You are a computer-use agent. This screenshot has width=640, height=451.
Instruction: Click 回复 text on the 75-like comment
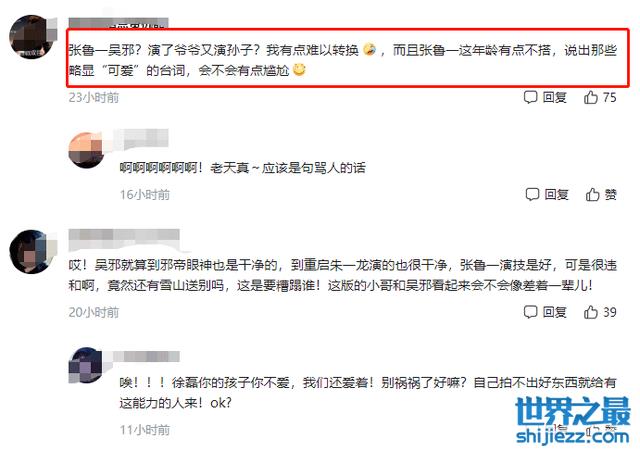[554, 97]
